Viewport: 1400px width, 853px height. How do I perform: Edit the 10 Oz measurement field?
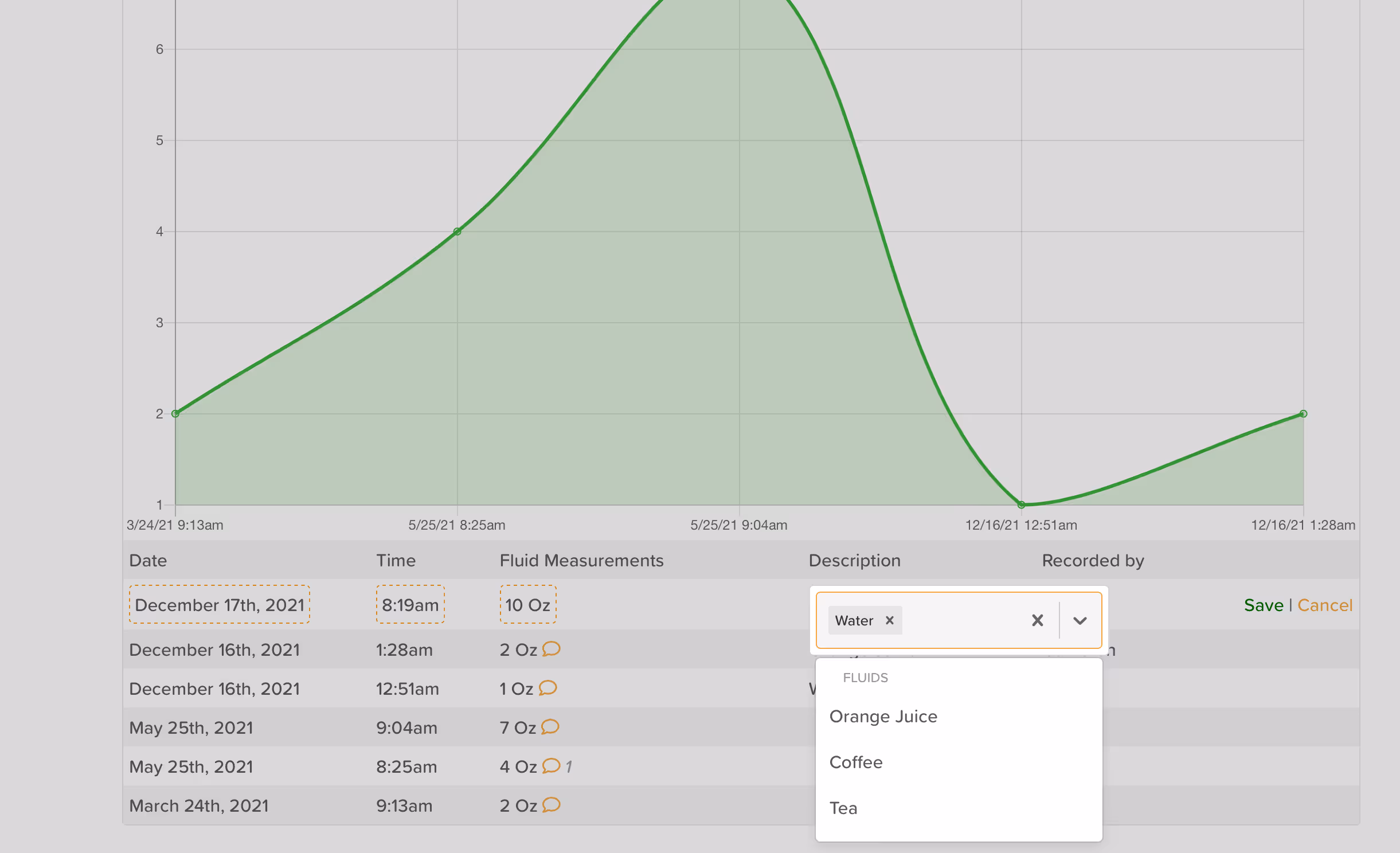click(x=528, y=605)
